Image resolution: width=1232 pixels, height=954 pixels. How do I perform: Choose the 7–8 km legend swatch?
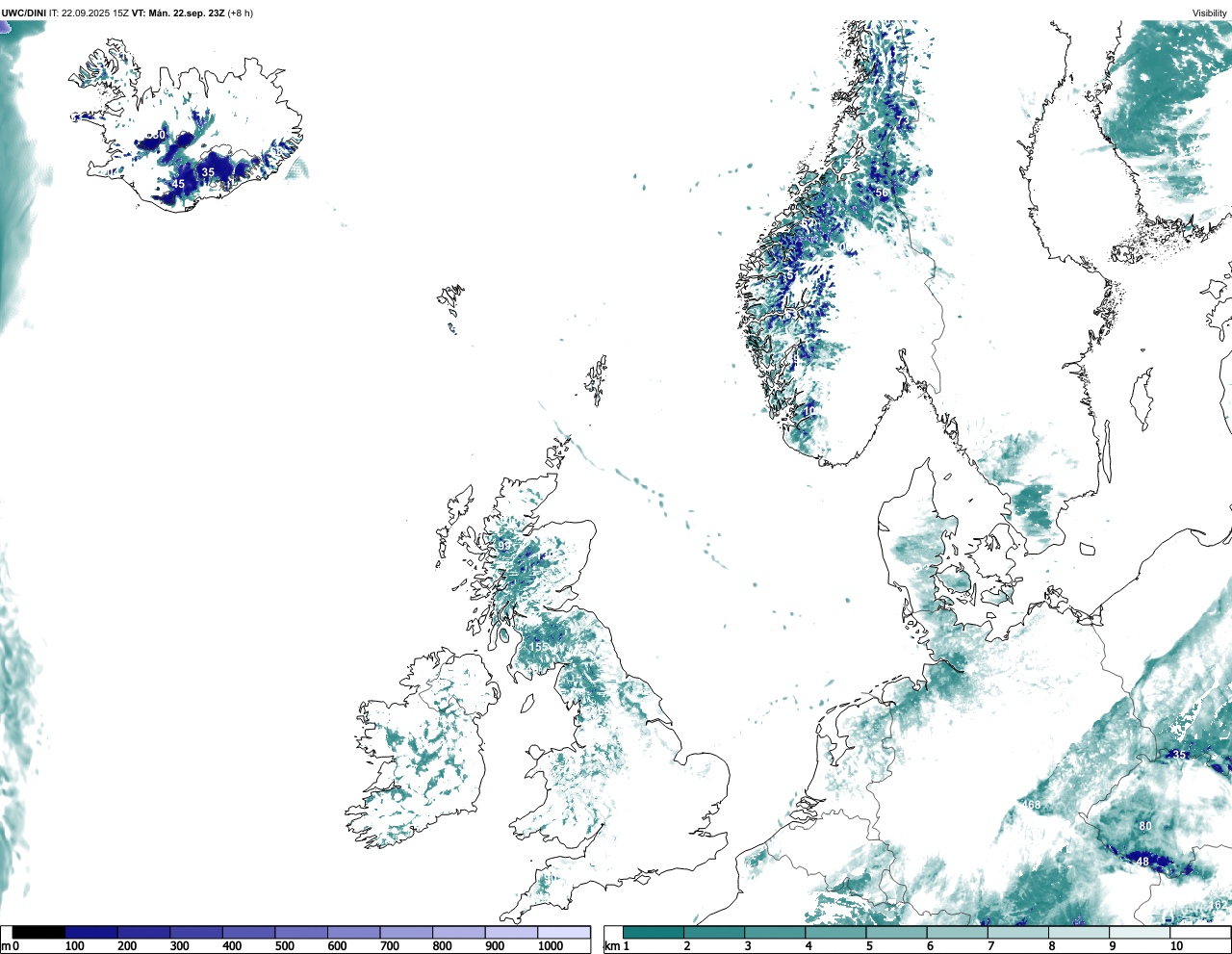click(1018, 932)
